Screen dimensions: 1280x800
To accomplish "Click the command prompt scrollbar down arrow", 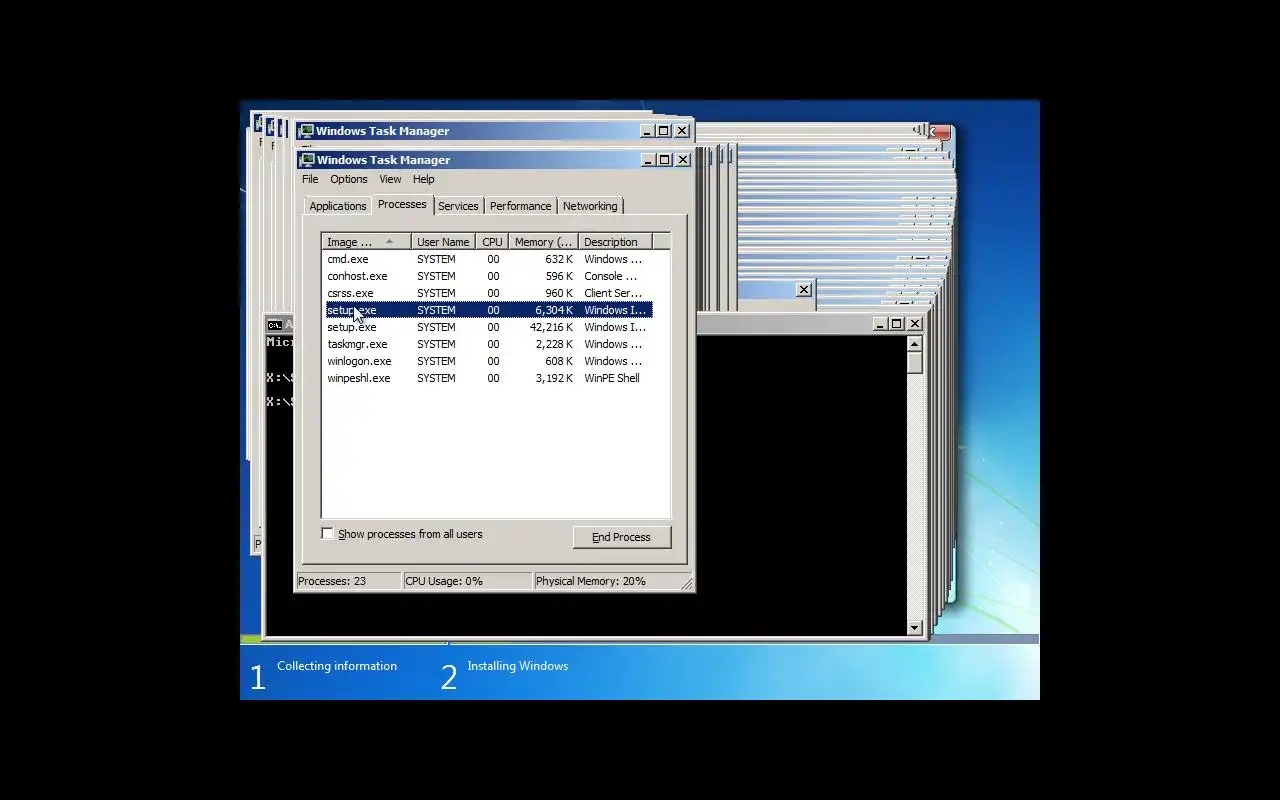I will coord(914,628).
